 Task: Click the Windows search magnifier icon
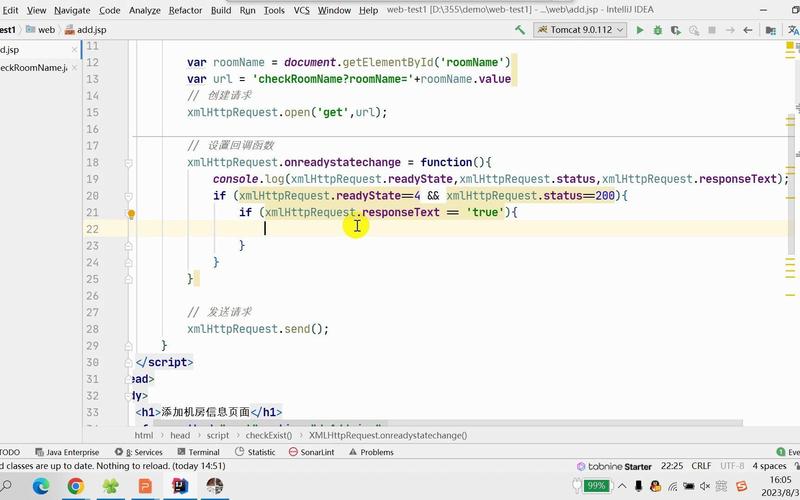6,486
